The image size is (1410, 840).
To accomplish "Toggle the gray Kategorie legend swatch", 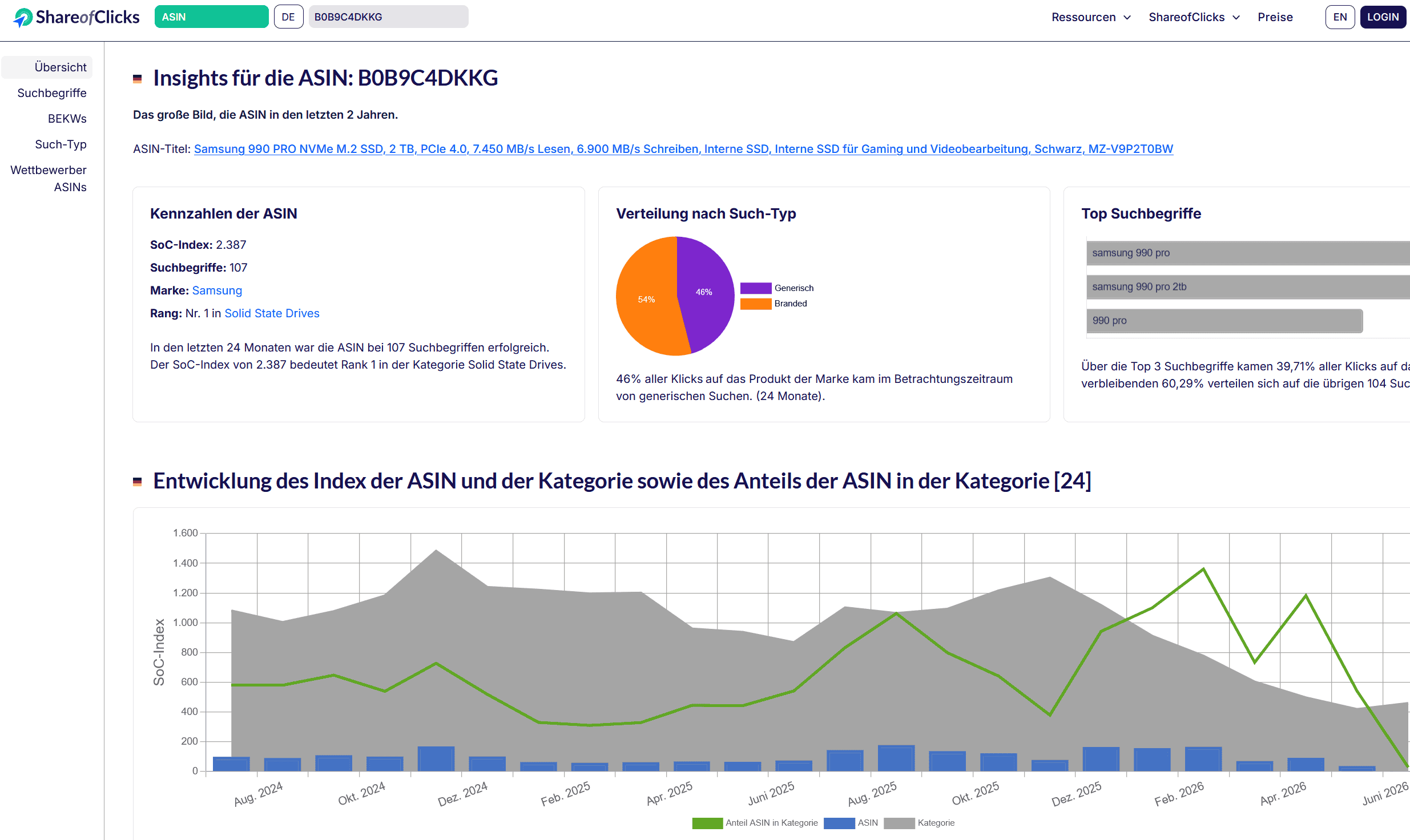I will click(x=899, y=823).
